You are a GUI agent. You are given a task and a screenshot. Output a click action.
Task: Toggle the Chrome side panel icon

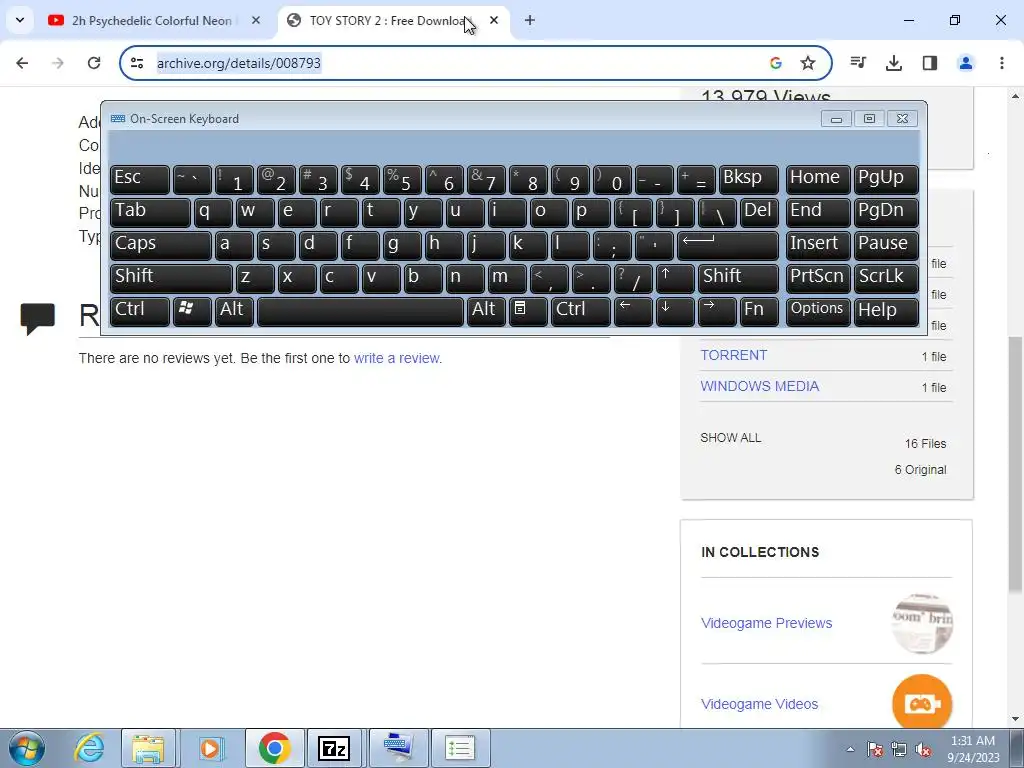coord(930,63)
